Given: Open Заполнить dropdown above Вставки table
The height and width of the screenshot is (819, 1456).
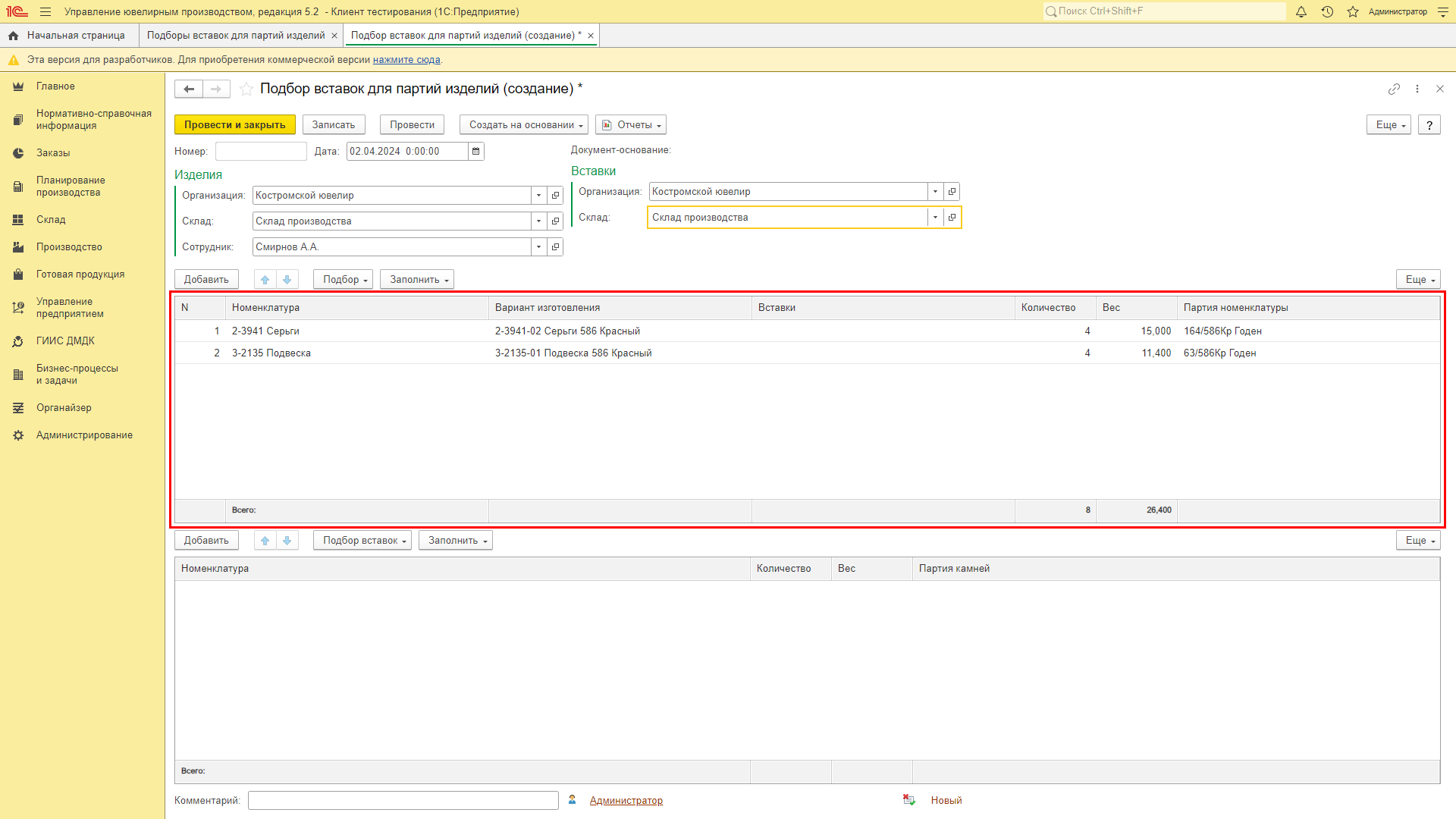Looking at the screenshot, I should pyautogui.click(x=456, y=540).
